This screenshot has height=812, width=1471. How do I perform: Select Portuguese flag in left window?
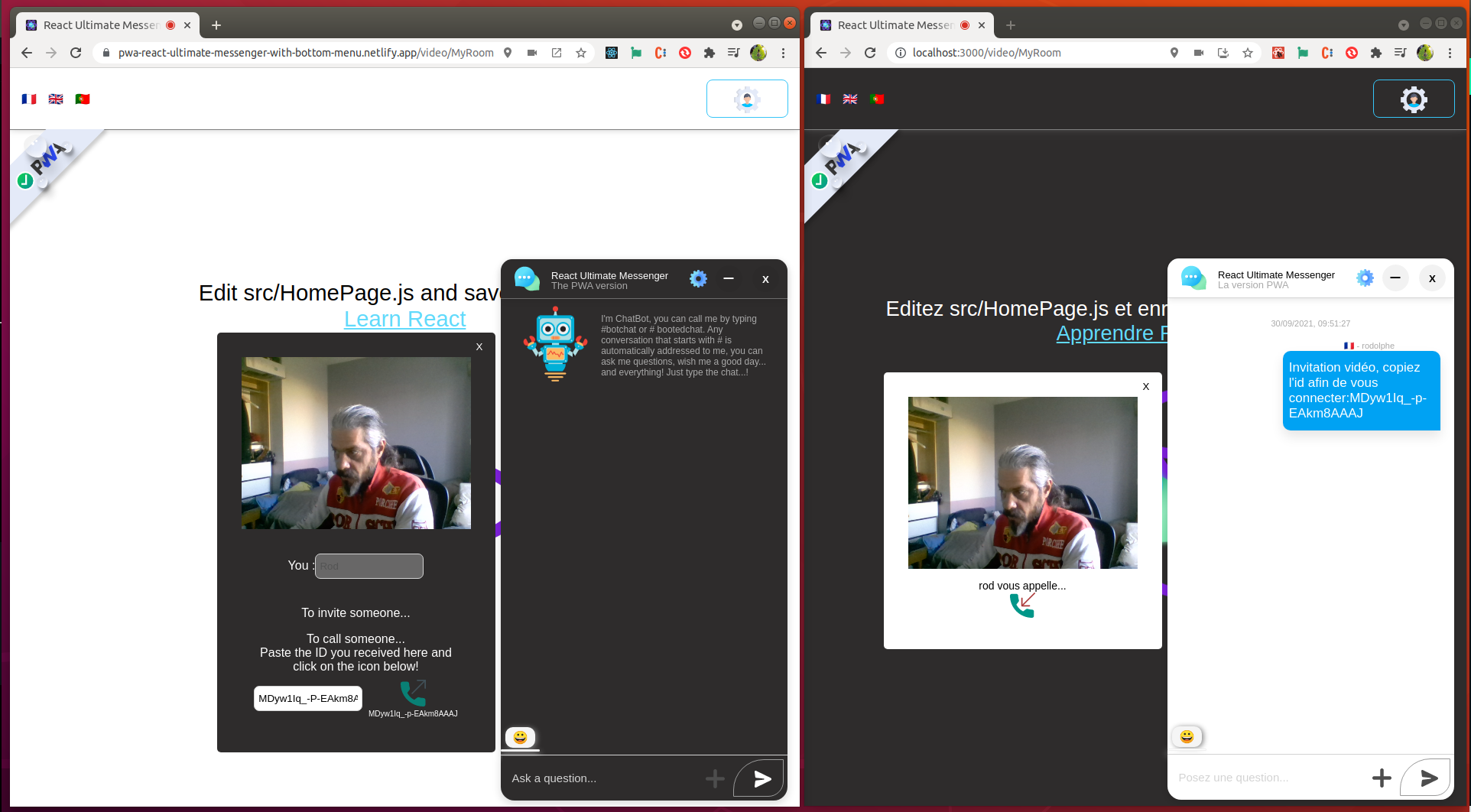coord(83,99)
